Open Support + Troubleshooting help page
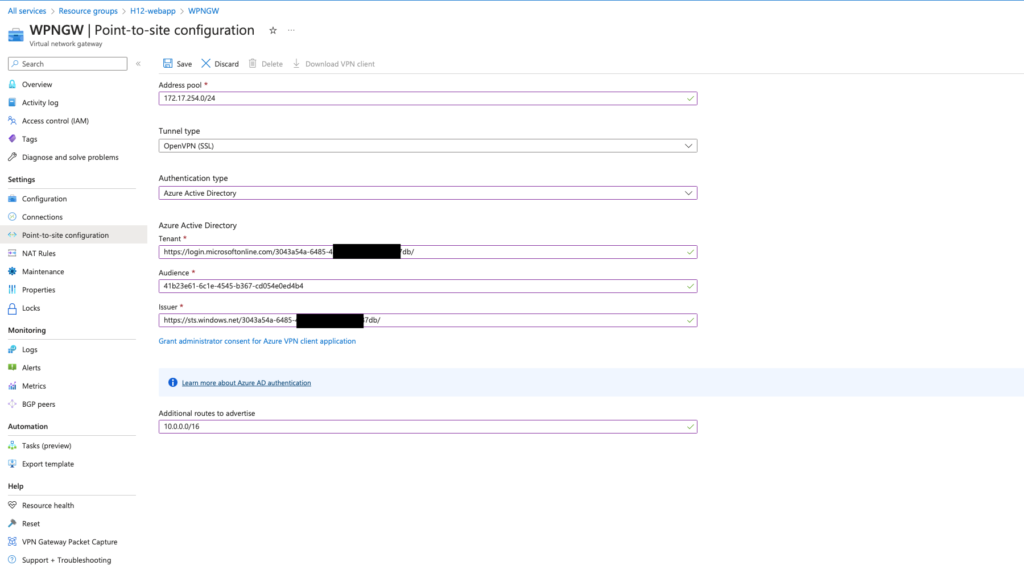The image size is (1024, 586). pyautogui.click(x=66, y=560)
